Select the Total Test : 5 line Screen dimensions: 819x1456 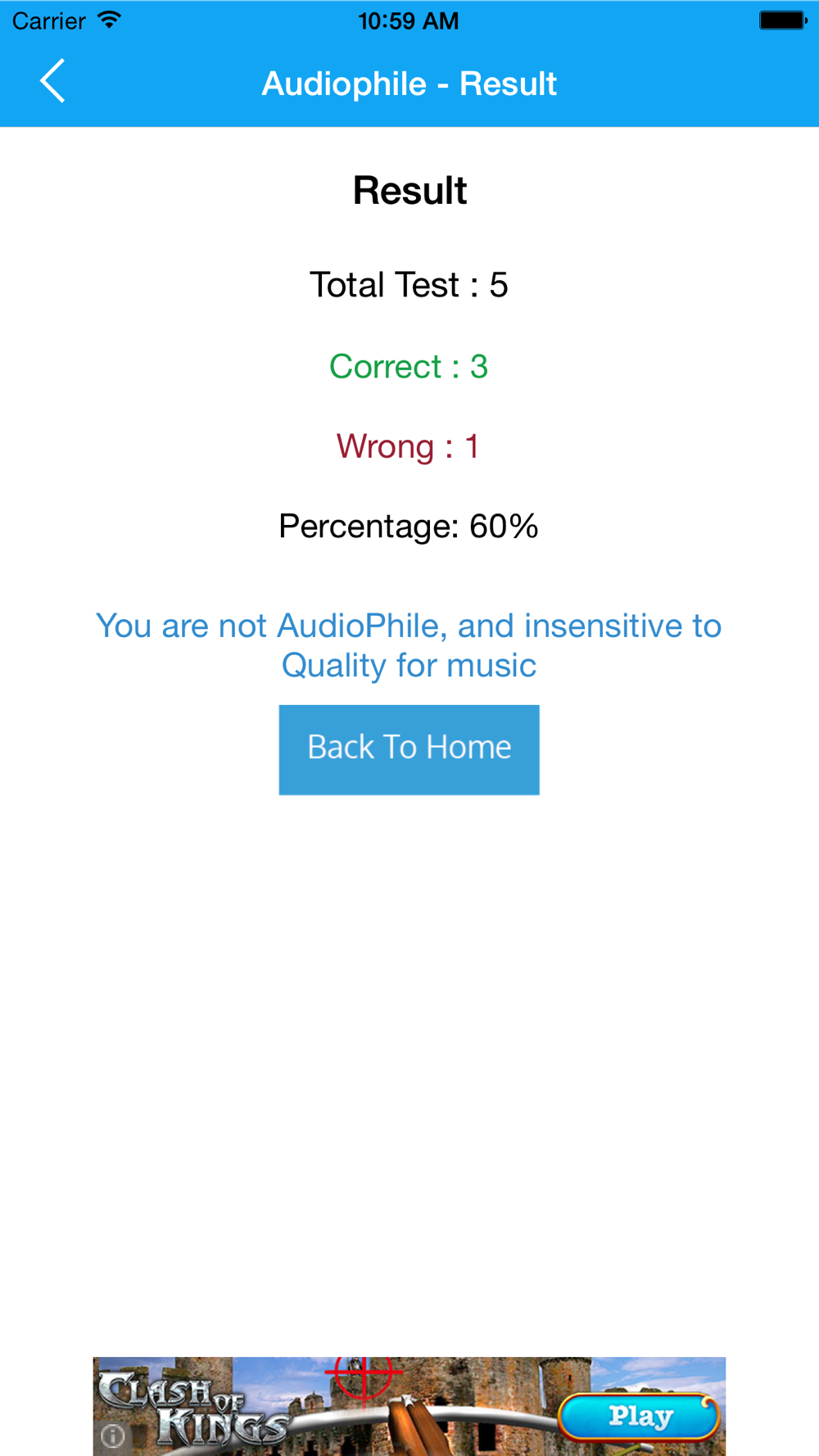(409, 285)
